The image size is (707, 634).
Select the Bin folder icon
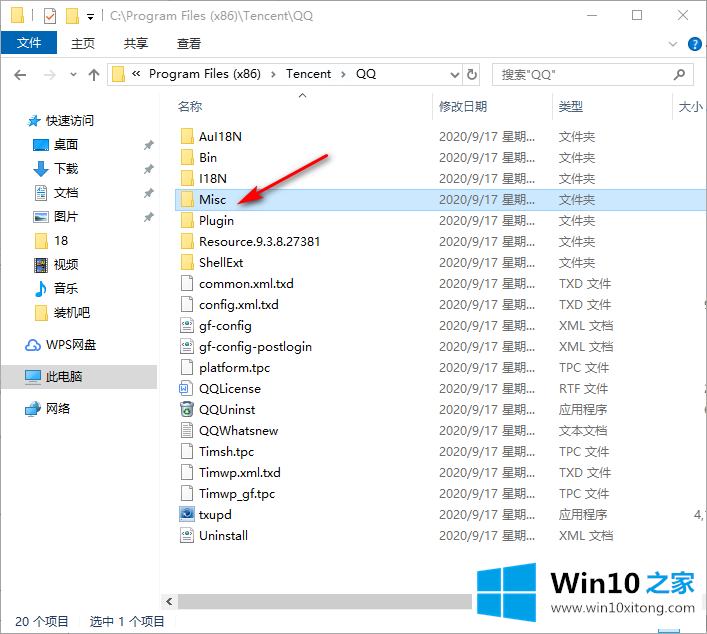point(187,157)
